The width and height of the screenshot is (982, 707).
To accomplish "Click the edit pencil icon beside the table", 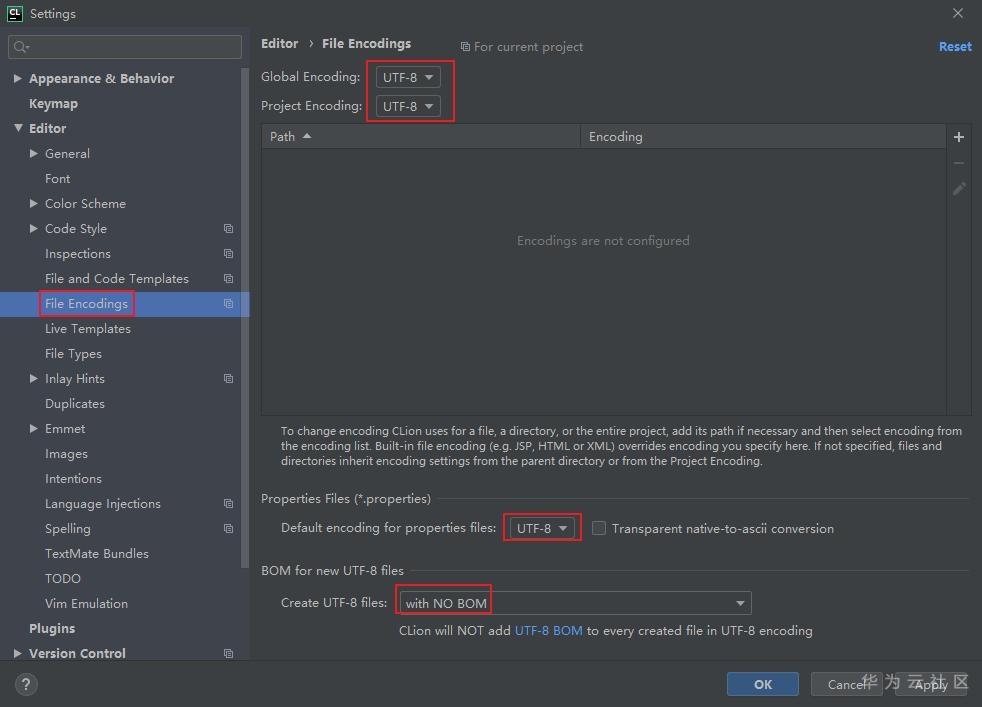I will pos(958,188).
